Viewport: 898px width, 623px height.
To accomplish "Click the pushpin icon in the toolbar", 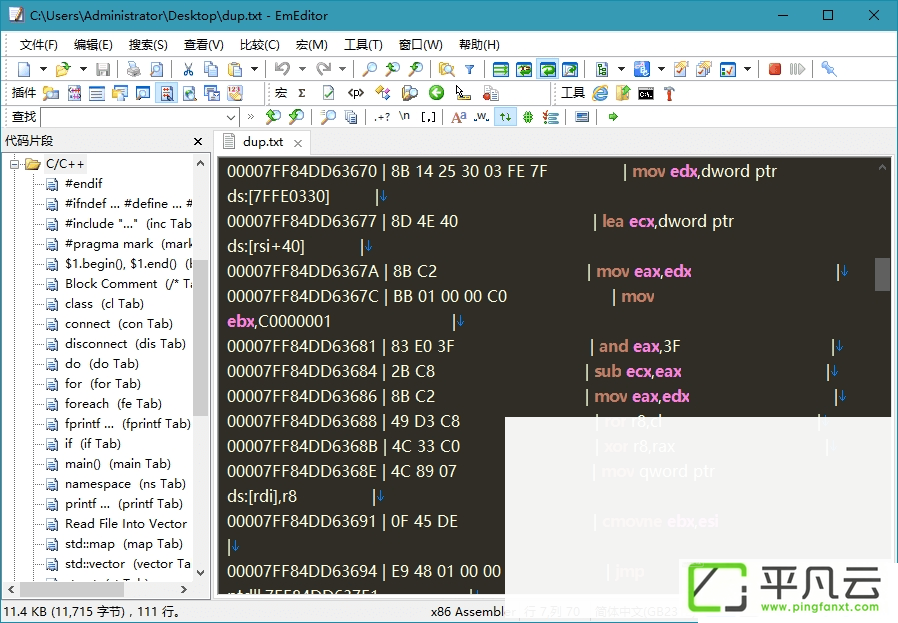I will tap(828, 69).
